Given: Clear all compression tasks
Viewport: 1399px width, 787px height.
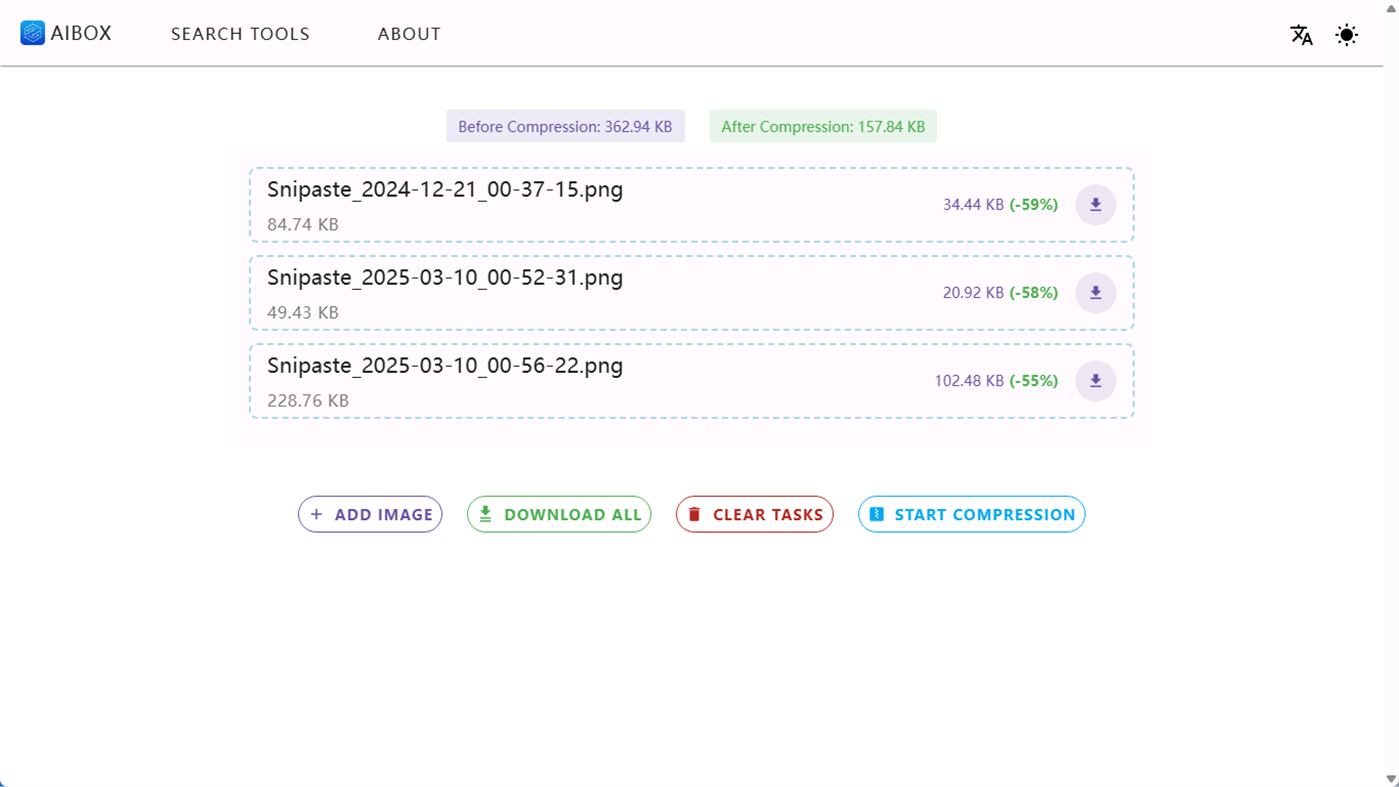Looking at the screenshot, I should [x=755, y=514].
